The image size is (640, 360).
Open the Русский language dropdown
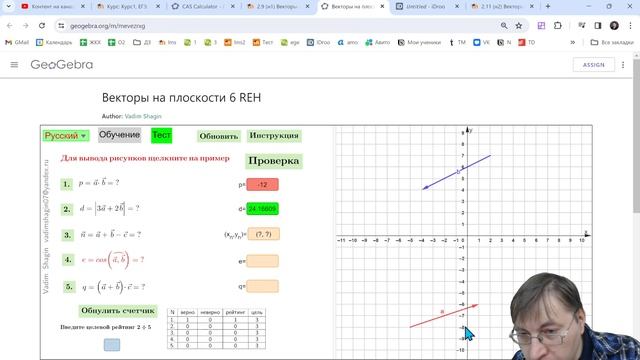[x=65, y=136]
